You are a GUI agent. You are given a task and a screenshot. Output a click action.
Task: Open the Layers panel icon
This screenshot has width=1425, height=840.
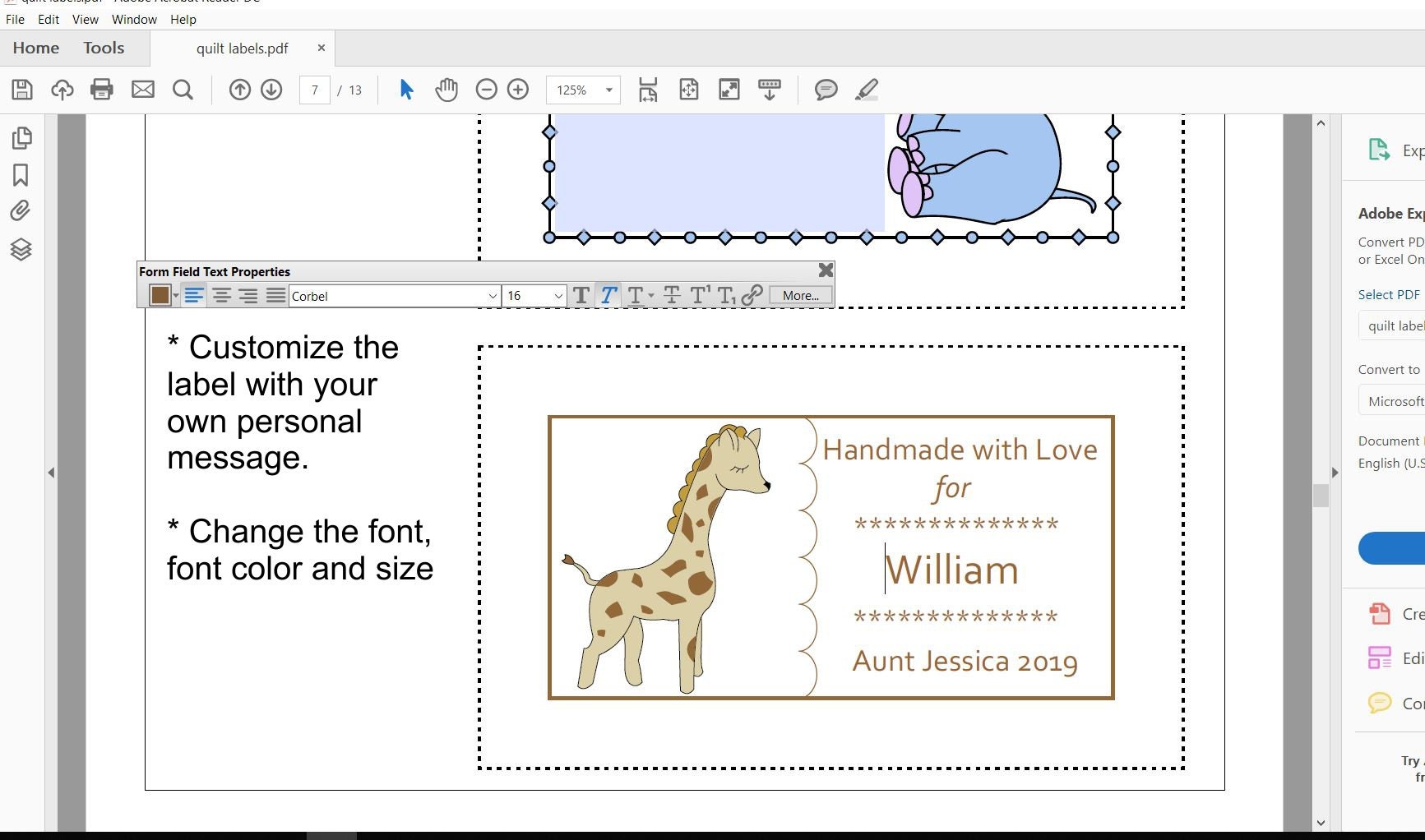(21, 249)
